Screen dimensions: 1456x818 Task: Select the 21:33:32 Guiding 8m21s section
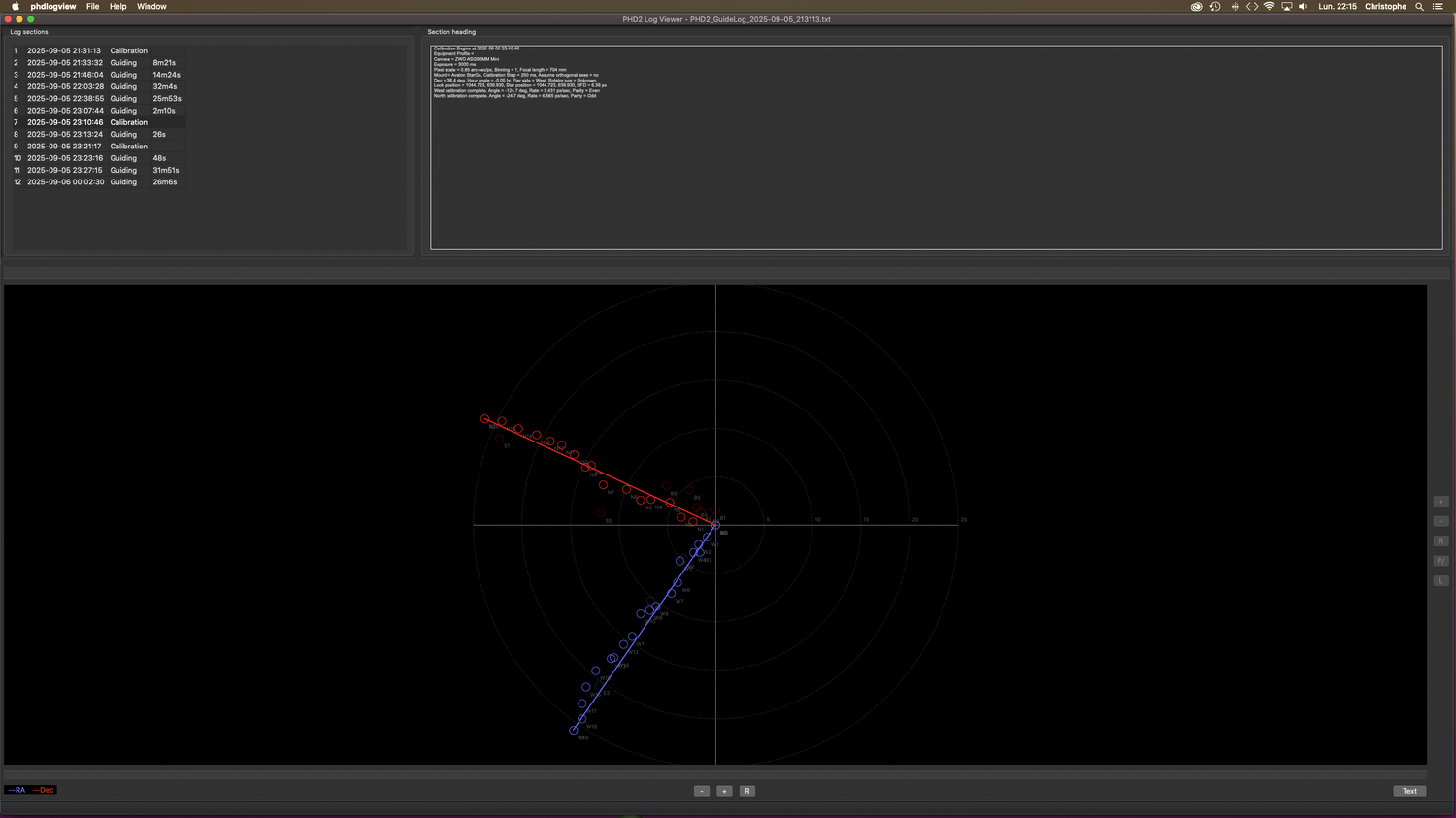tap(97, 63)
